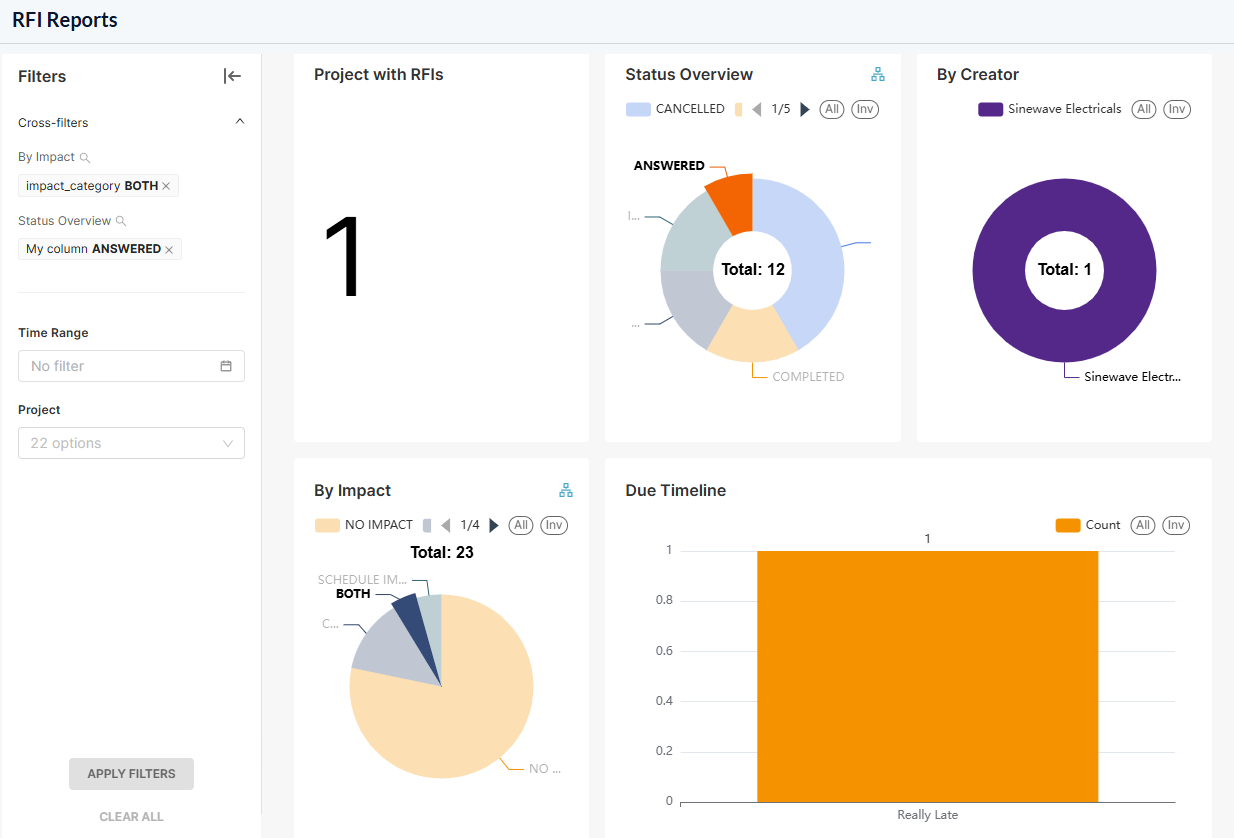Click the Project with RFIs card title
Image resolution: width=1234 pixels, height=838 pixels.
pos(379,74)
